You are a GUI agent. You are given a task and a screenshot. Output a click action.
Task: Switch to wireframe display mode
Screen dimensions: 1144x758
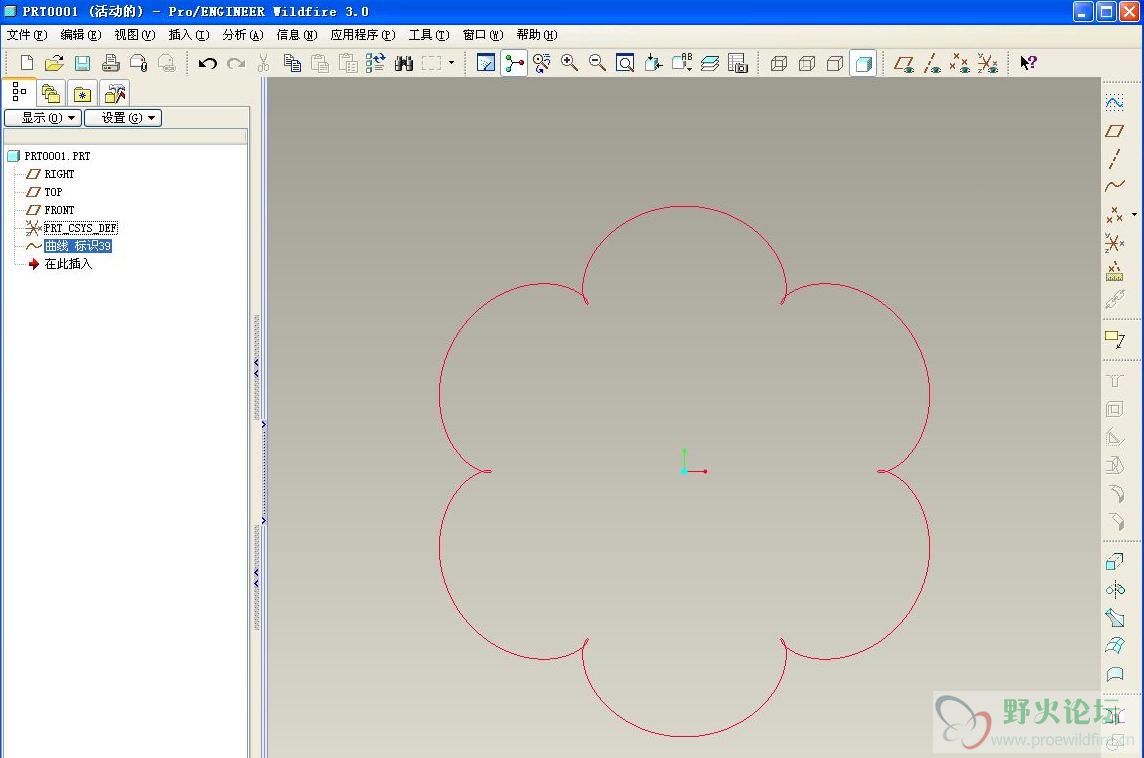[778, 63]
